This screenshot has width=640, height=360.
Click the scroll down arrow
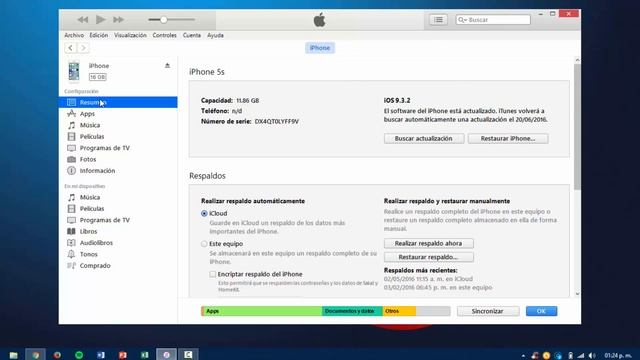click(577, 294)
